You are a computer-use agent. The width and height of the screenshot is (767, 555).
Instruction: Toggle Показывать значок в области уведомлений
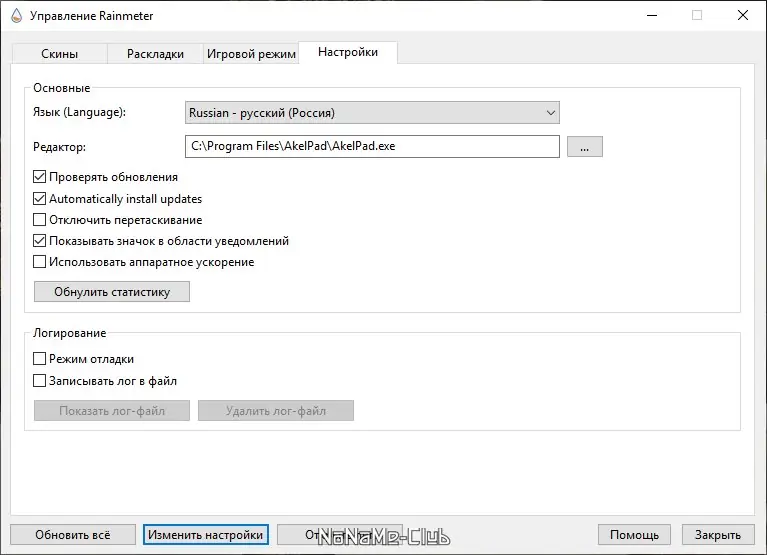point(40,240)
